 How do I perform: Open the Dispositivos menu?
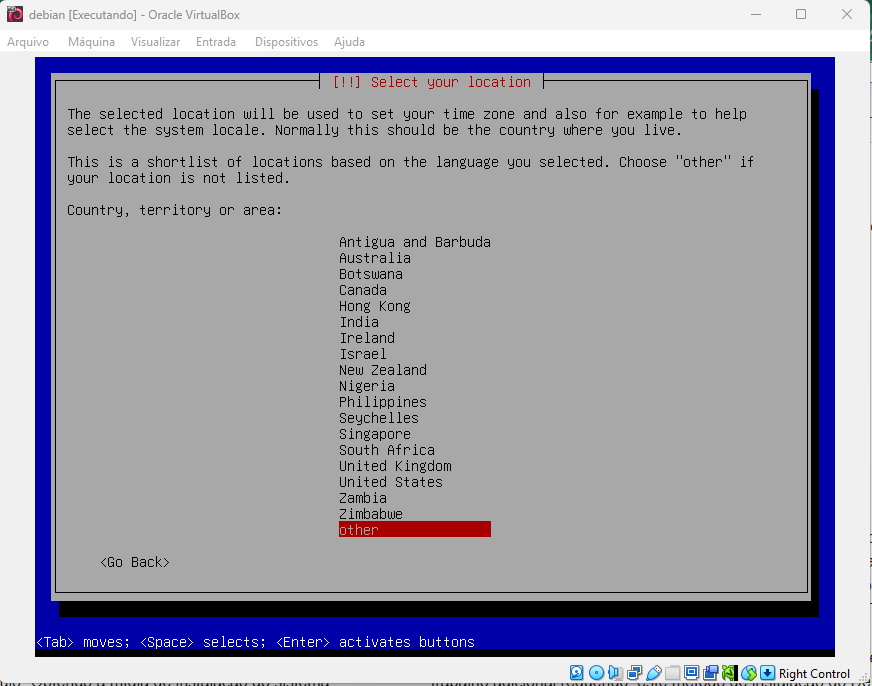[286, 42]
